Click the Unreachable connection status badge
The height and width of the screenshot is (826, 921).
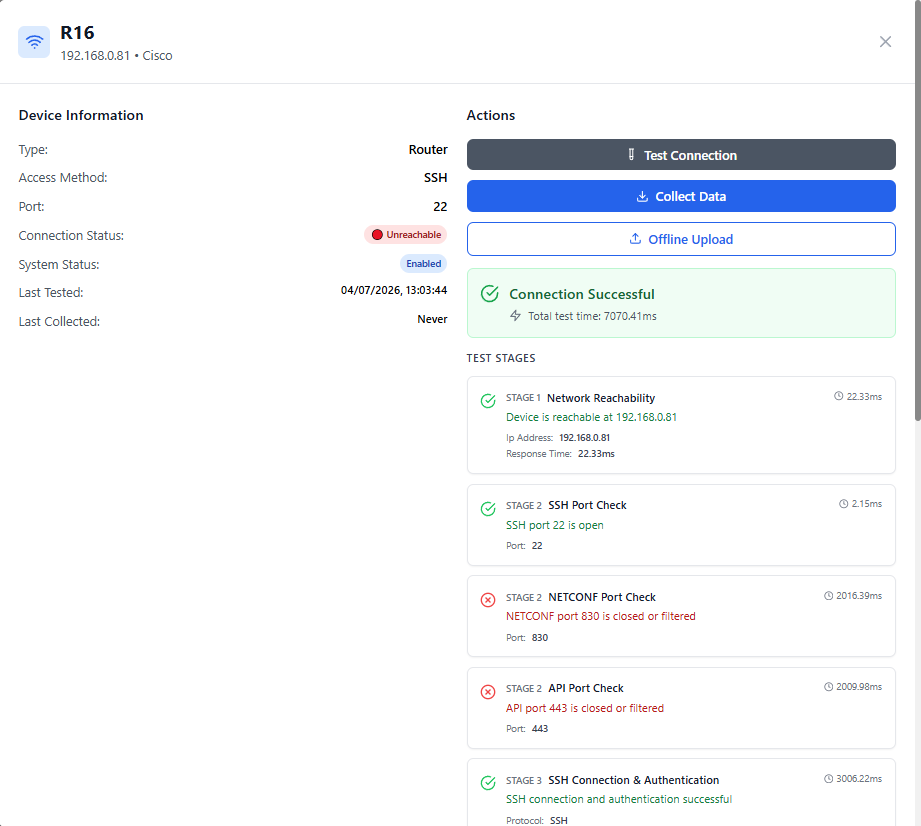click(x=405, y=235)
